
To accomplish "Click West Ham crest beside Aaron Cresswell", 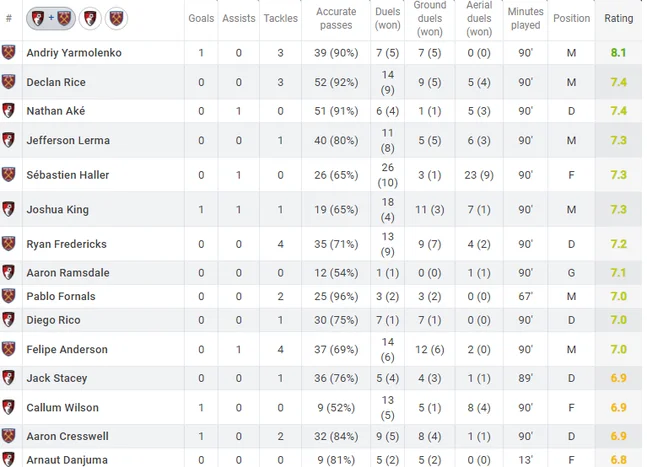I will pos(9,436).
